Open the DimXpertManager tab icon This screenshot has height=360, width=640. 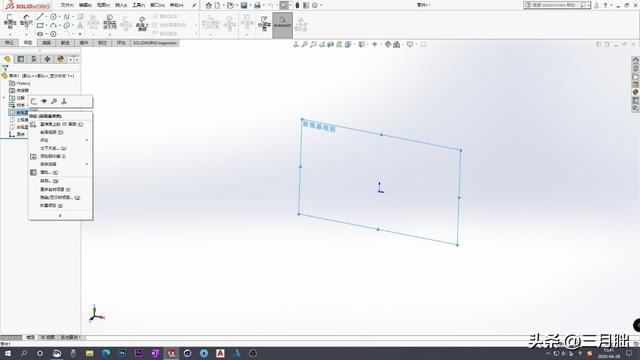tap(47, 59)
